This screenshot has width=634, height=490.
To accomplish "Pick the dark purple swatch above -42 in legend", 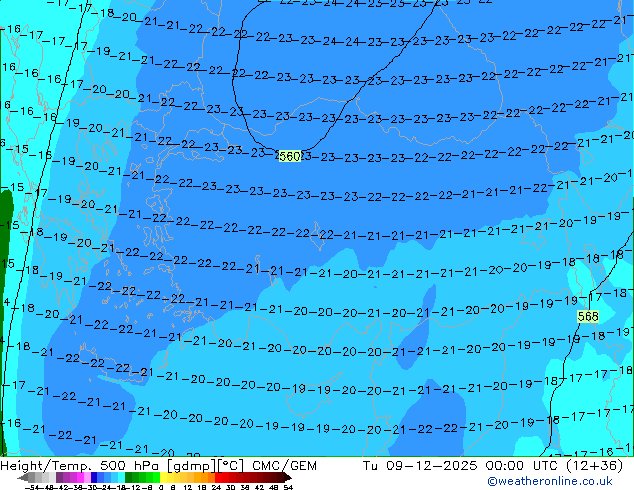I will coord(59,477).
